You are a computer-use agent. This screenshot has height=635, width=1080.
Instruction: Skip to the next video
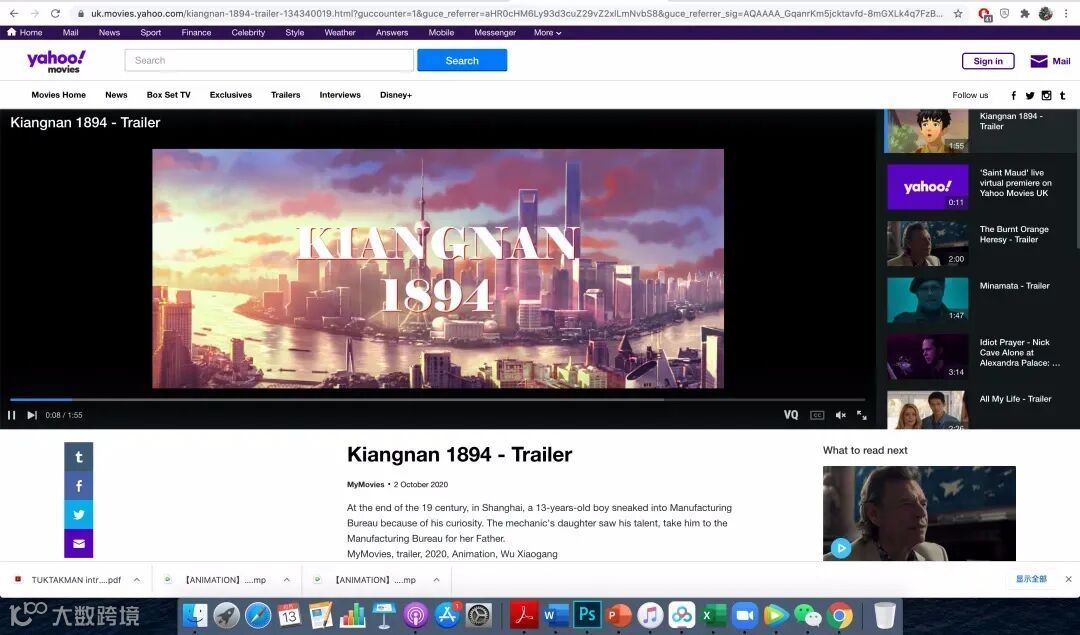coord(32,415)
